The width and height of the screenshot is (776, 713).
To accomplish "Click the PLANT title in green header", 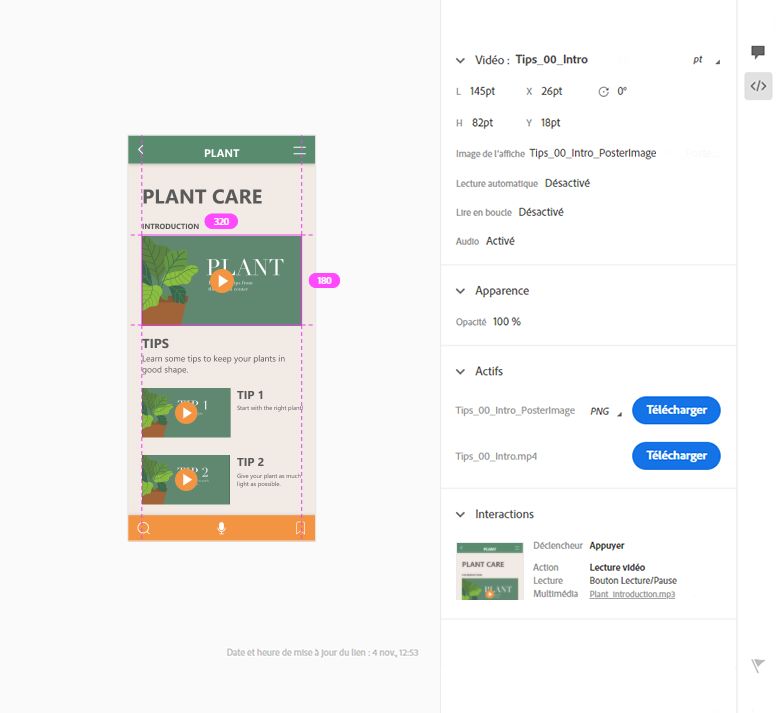I will tap(222, 153).
